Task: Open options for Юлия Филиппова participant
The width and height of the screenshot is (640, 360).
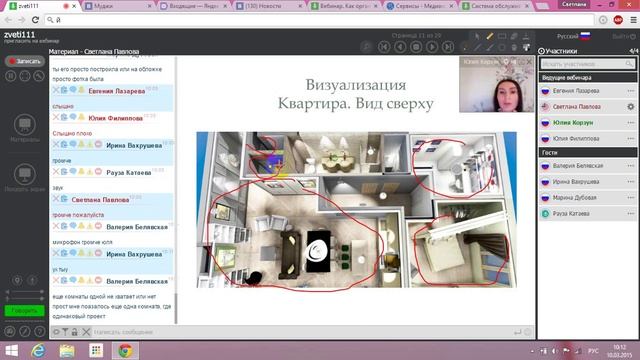Action: point(631,138)
